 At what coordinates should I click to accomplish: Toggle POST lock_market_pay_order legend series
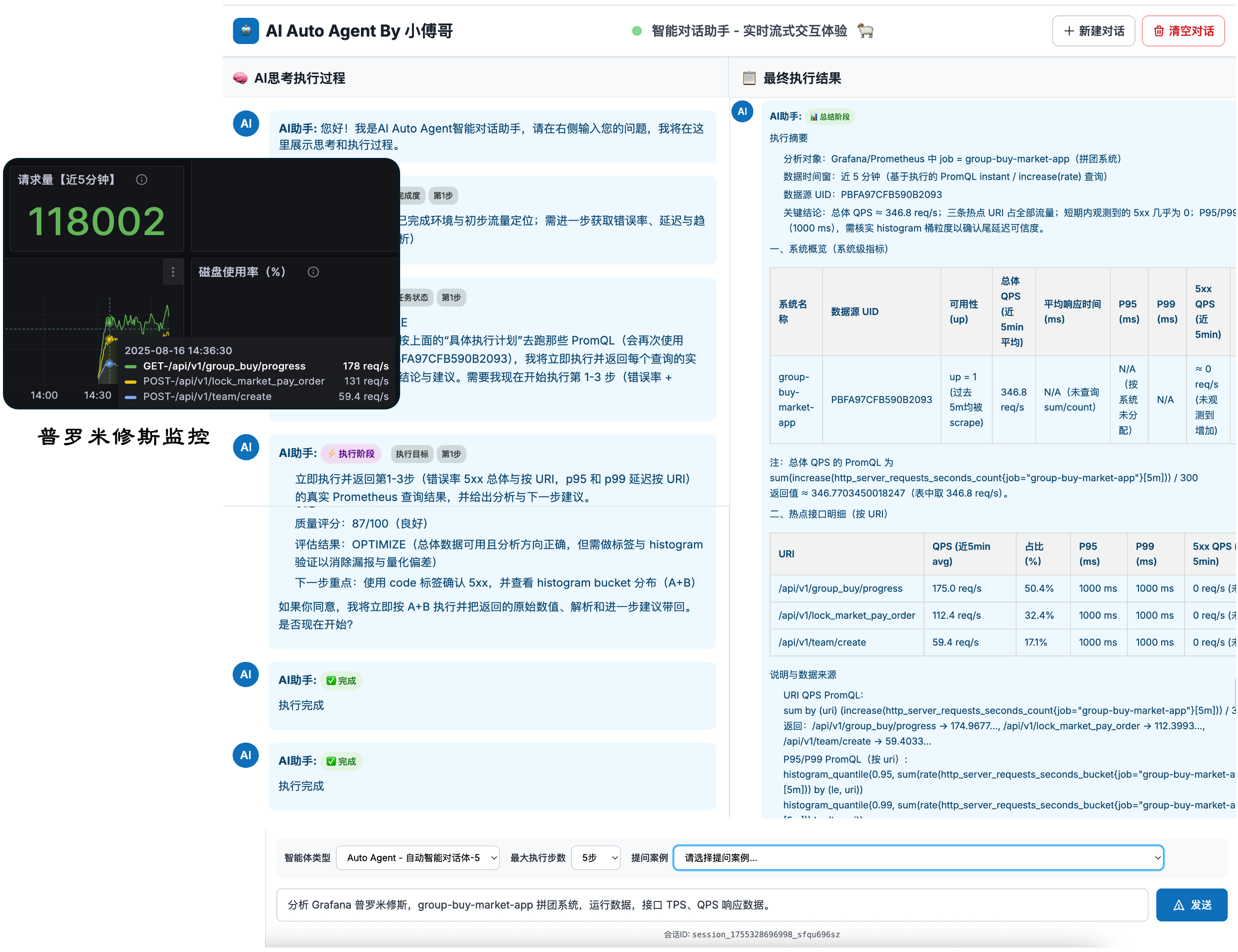point(234,381)
